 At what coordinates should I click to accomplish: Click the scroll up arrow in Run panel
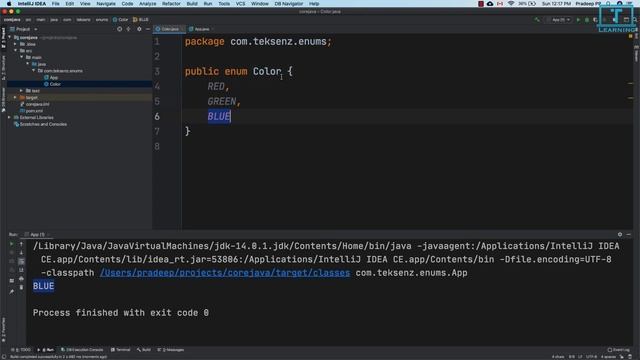21,244
